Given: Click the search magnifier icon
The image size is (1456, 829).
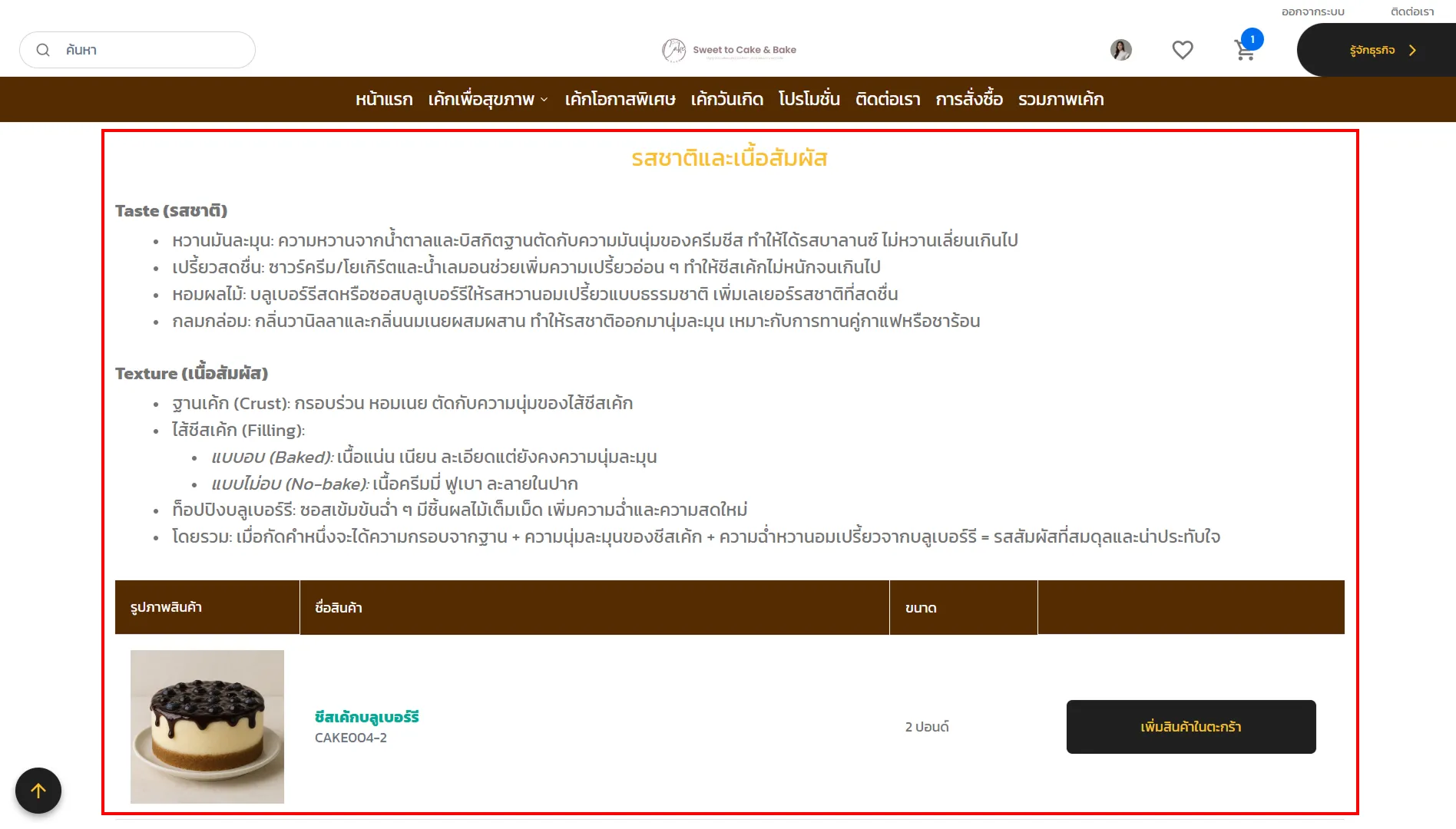Looking at the screenshot, I should [43, 50].
